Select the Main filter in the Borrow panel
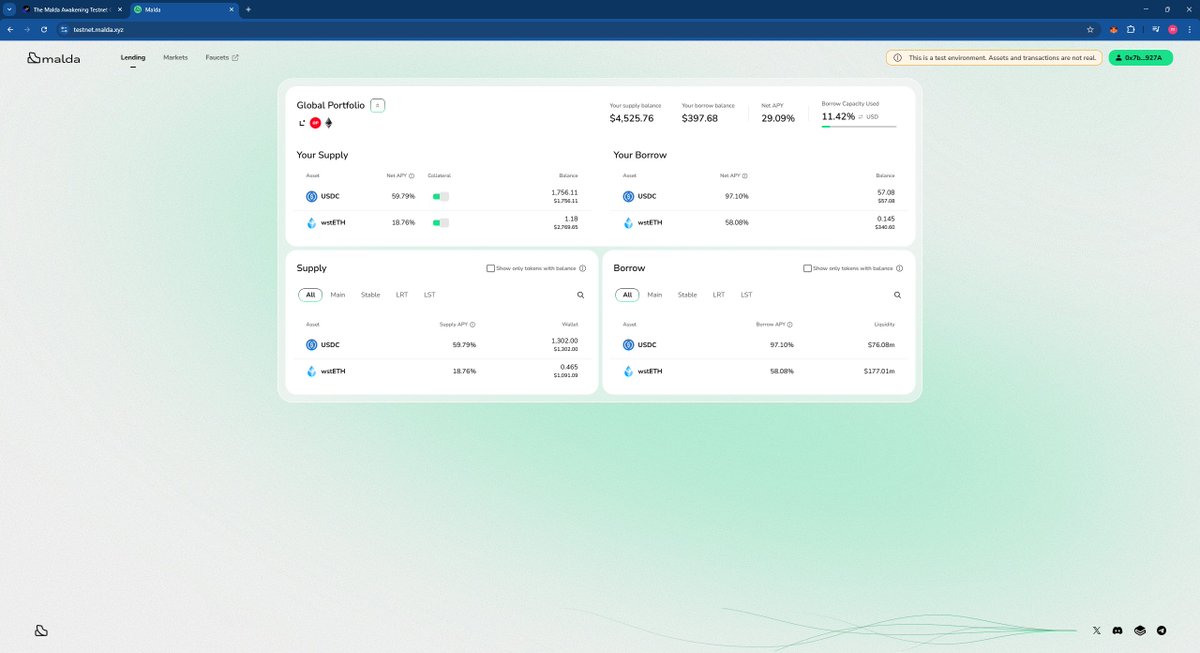Image resolution: width=1200 pixels, height=653 pixels. (655, 295)
